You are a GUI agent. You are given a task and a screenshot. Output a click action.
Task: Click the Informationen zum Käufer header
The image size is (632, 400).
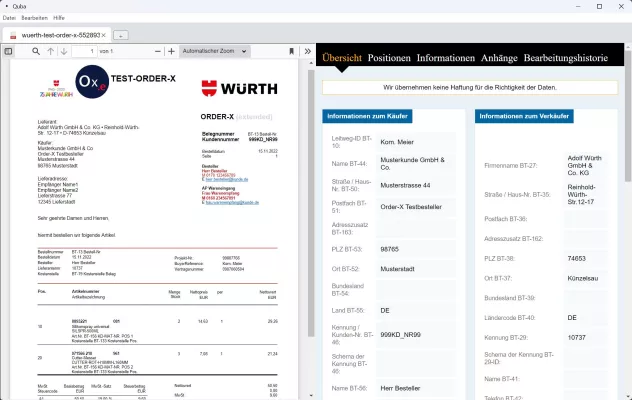[367, 116]
